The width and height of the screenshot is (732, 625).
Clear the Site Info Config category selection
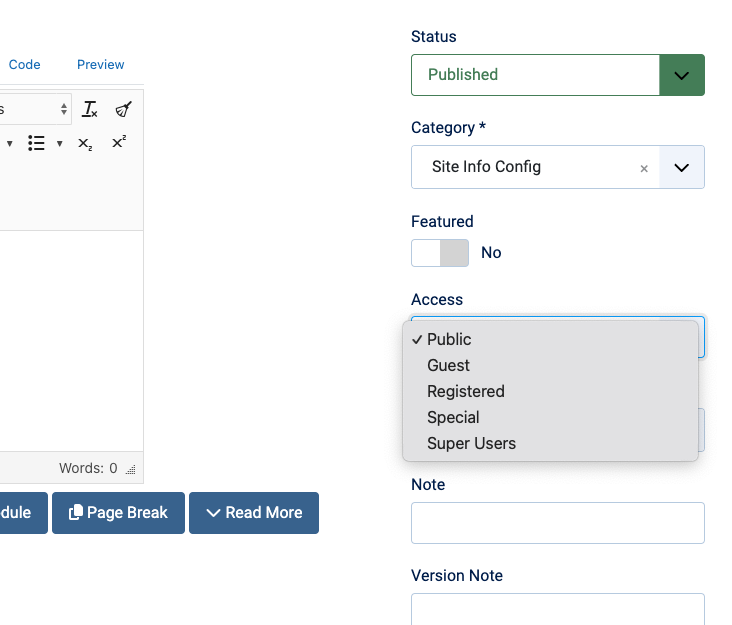click(x=644, y=168)
